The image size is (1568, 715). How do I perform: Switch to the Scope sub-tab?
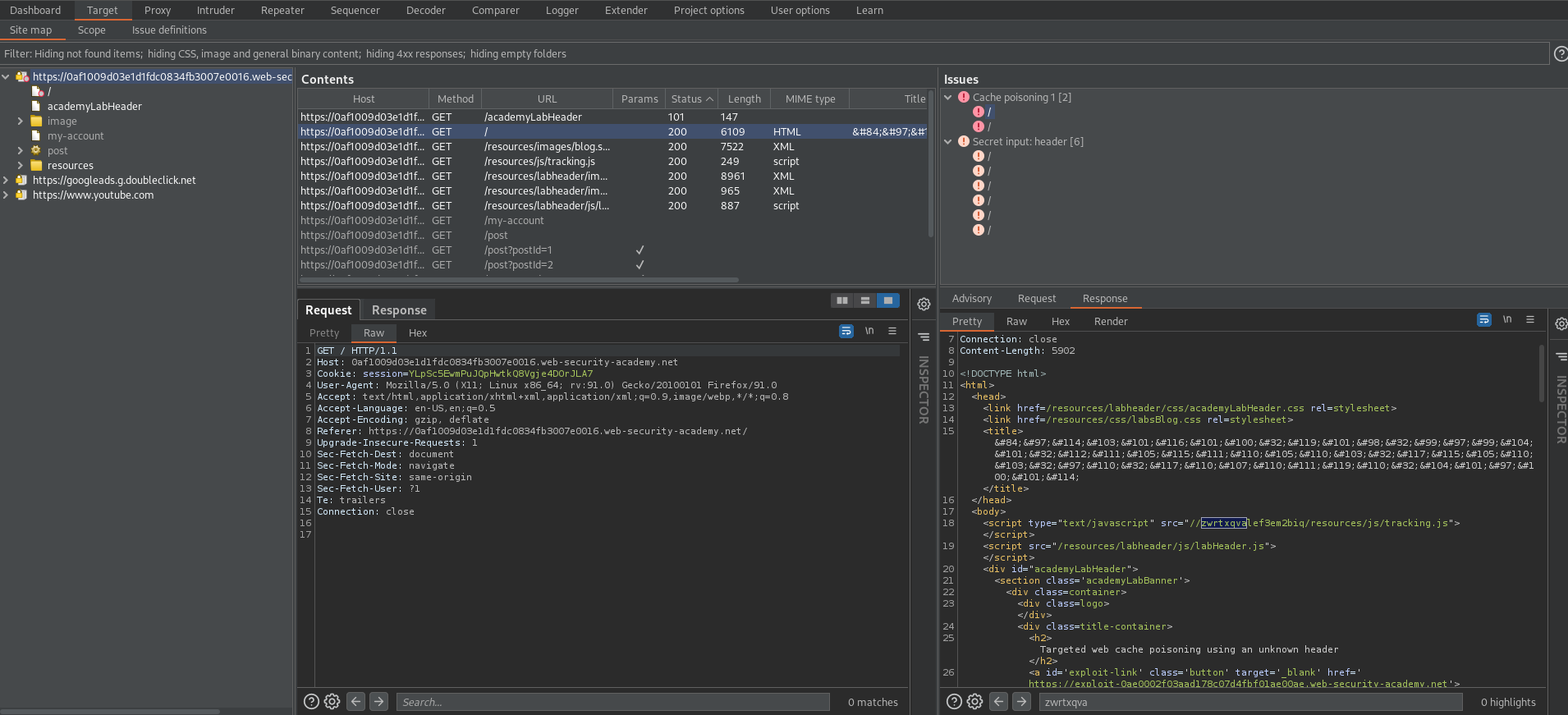point(92,30)
